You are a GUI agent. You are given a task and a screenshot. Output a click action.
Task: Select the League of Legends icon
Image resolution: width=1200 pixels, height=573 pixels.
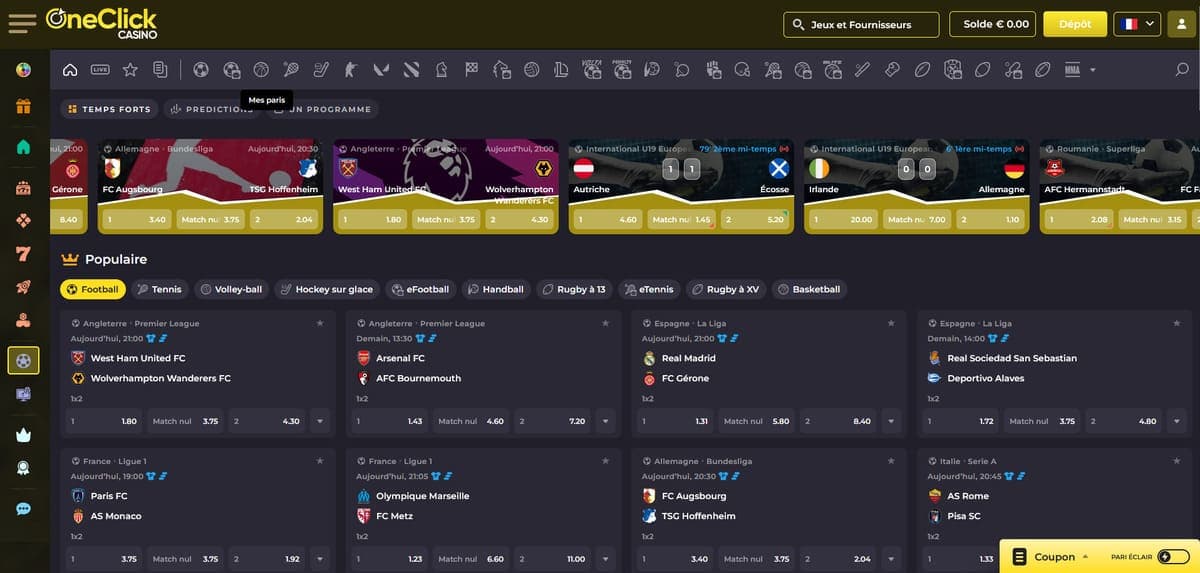561,70
